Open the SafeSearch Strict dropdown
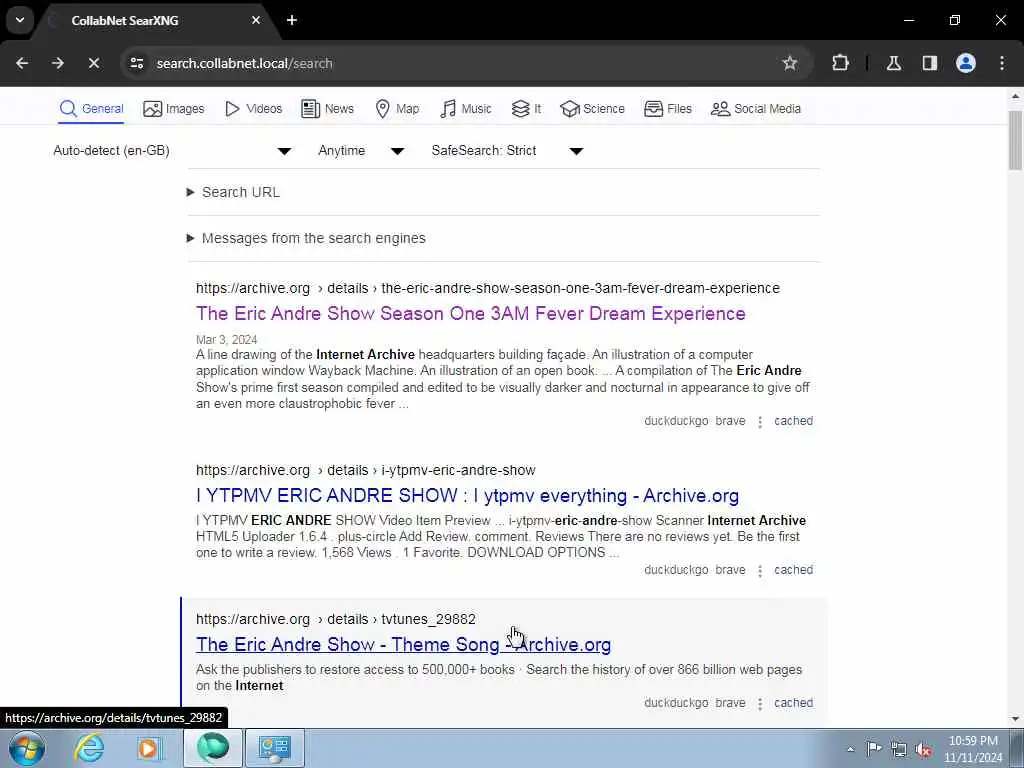Viewport: 1024px width, 768px height. pyautogui.click(x=507, y=151)
